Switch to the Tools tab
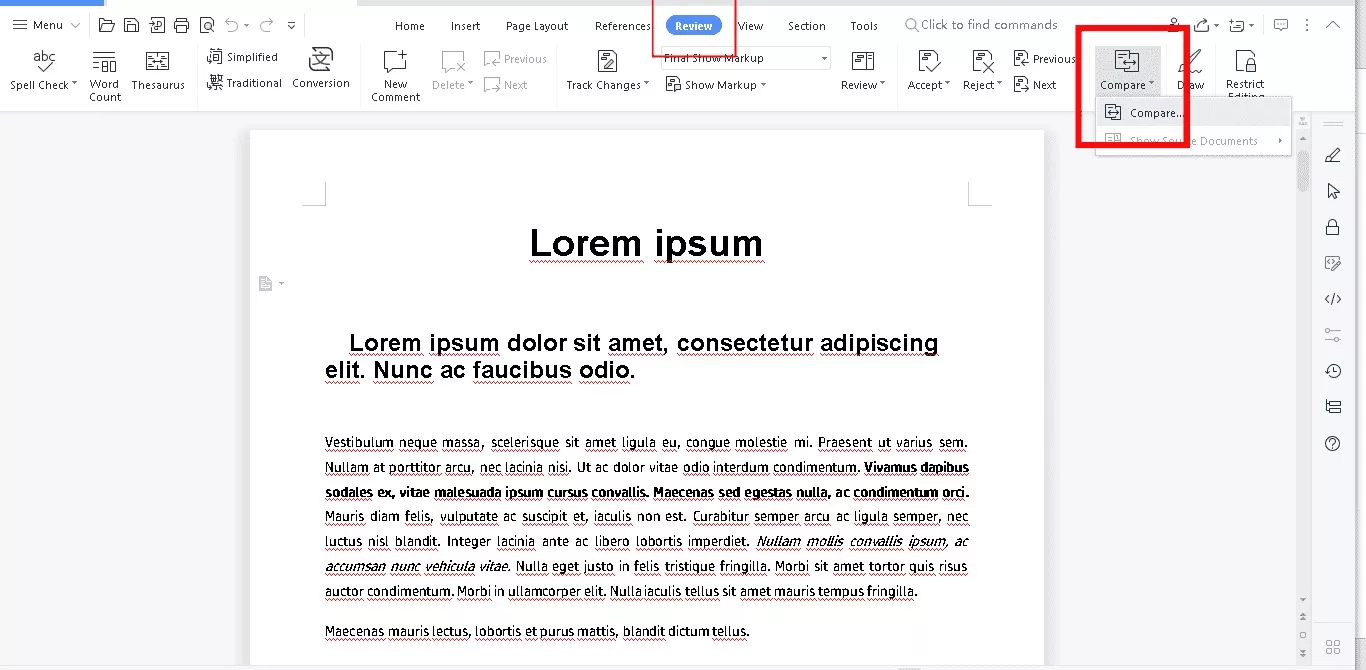This screenshot has width=1366, height=670. (x=864, y=26)
